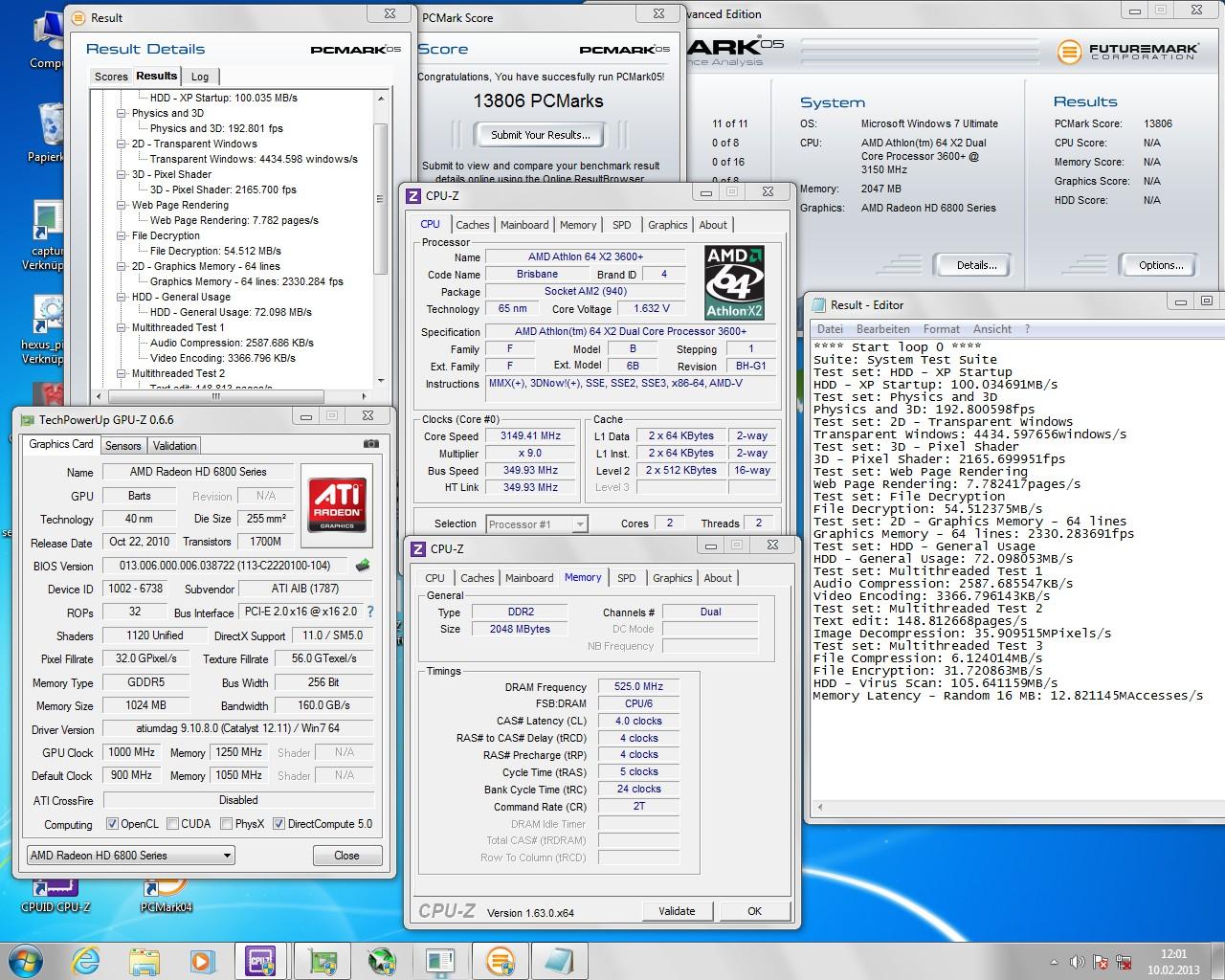Collapse the 2D - Transparent Windows node
Screen dimensions: 1225x980
(x=122, y=144)
